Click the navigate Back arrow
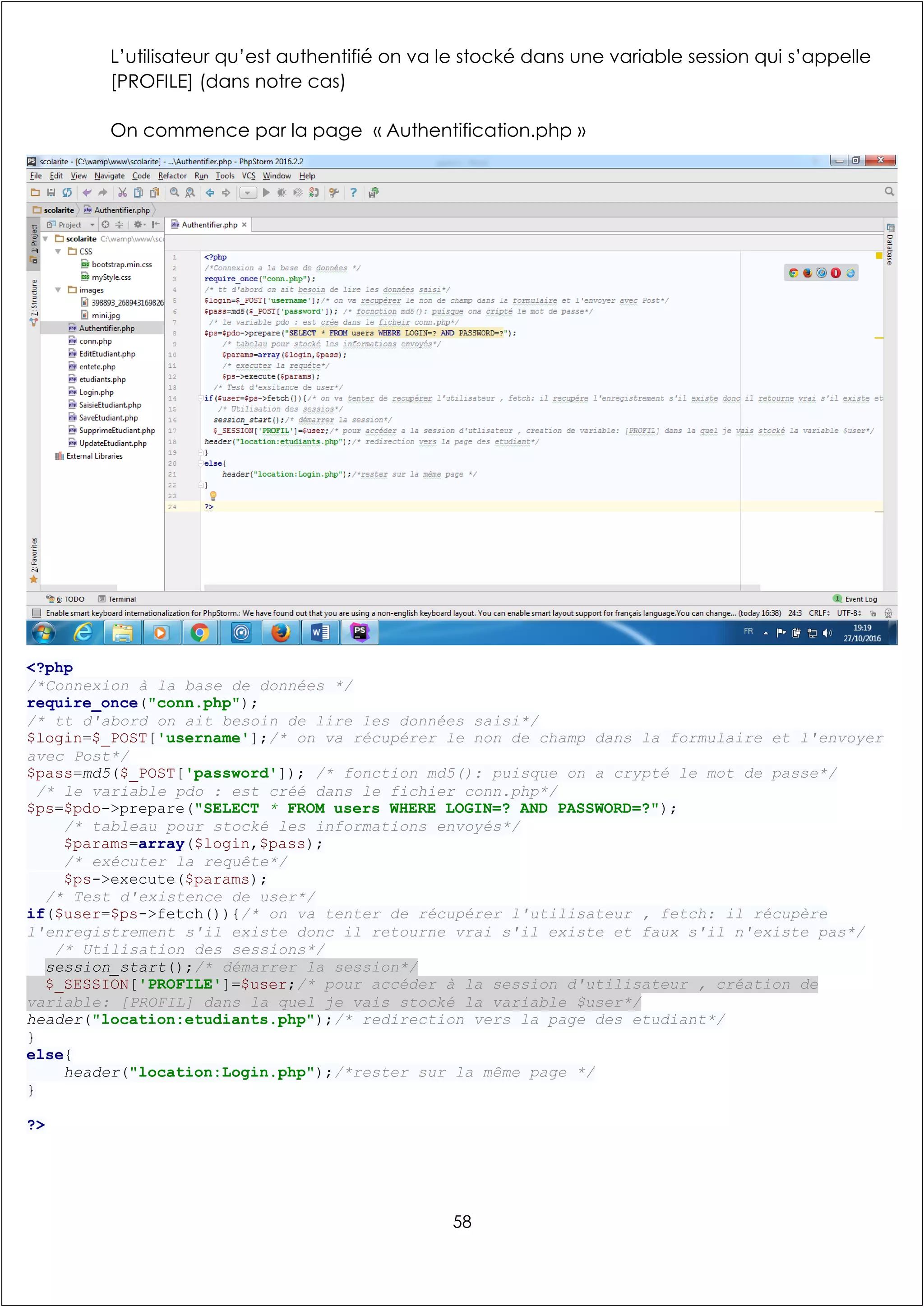Image resolution: width=924 pixels, height=1307 pixels. (210, 192)
